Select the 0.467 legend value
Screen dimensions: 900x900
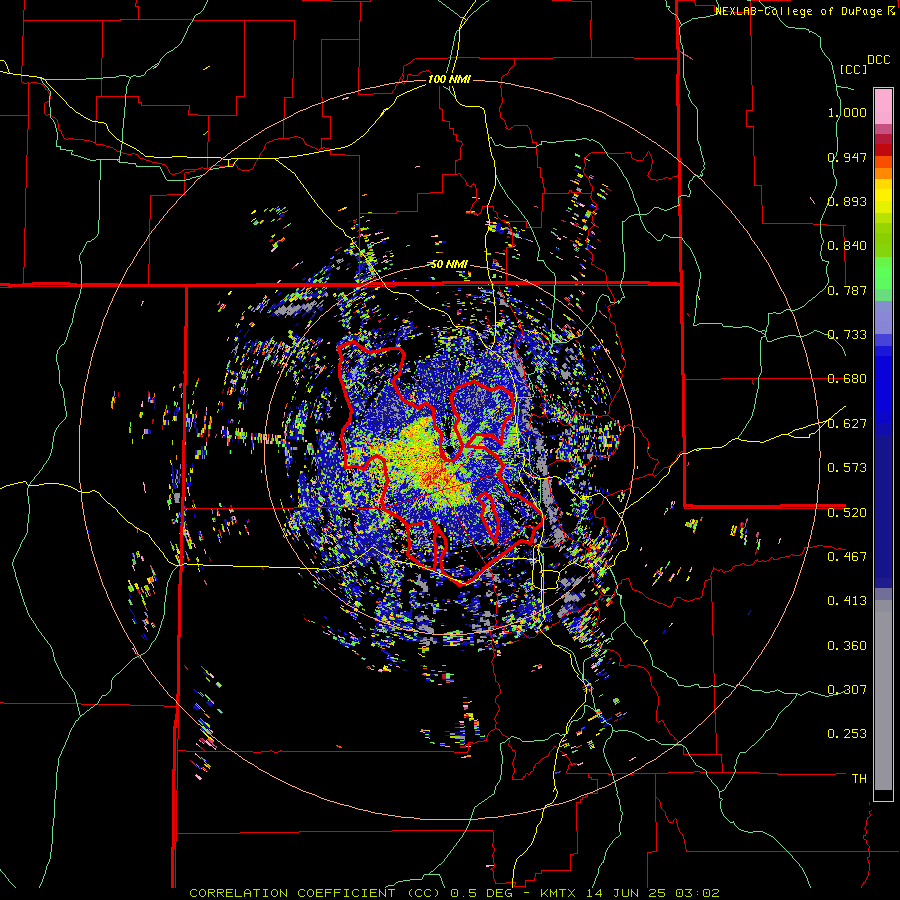pos(847,556)
